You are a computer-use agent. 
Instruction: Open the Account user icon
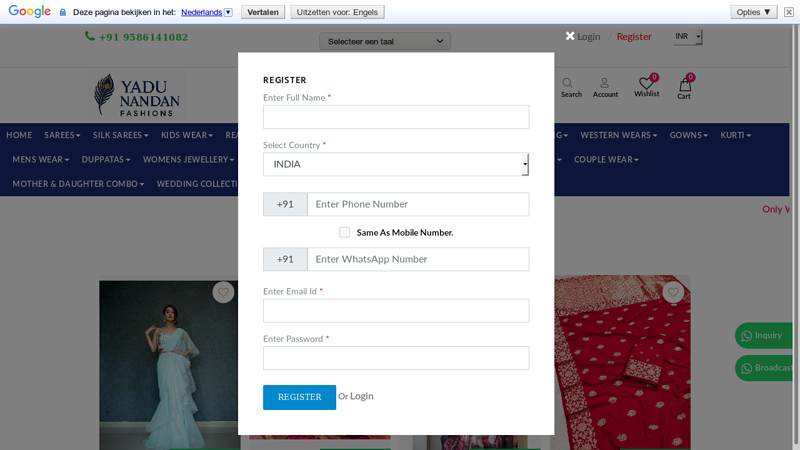[604, 83]
